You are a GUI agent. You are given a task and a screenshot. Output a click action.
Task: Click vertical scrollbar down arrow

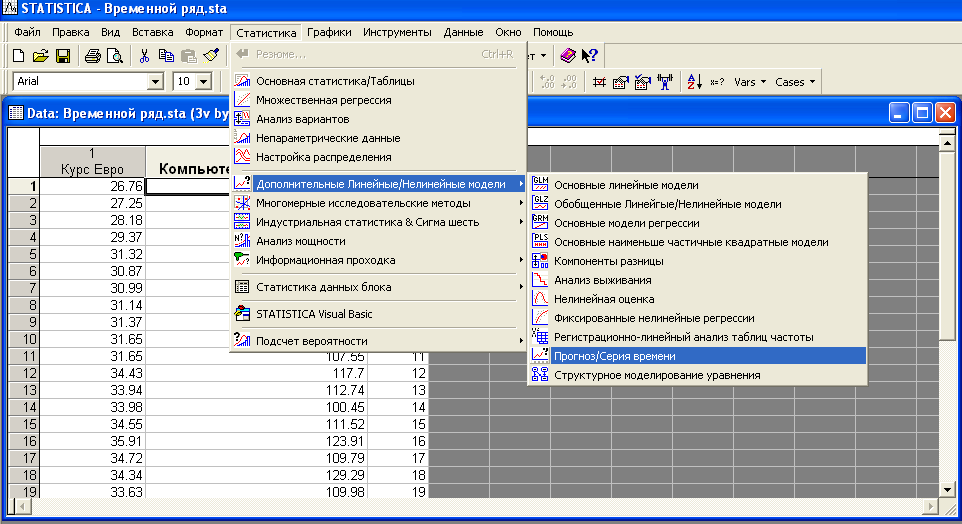(947, 489)
